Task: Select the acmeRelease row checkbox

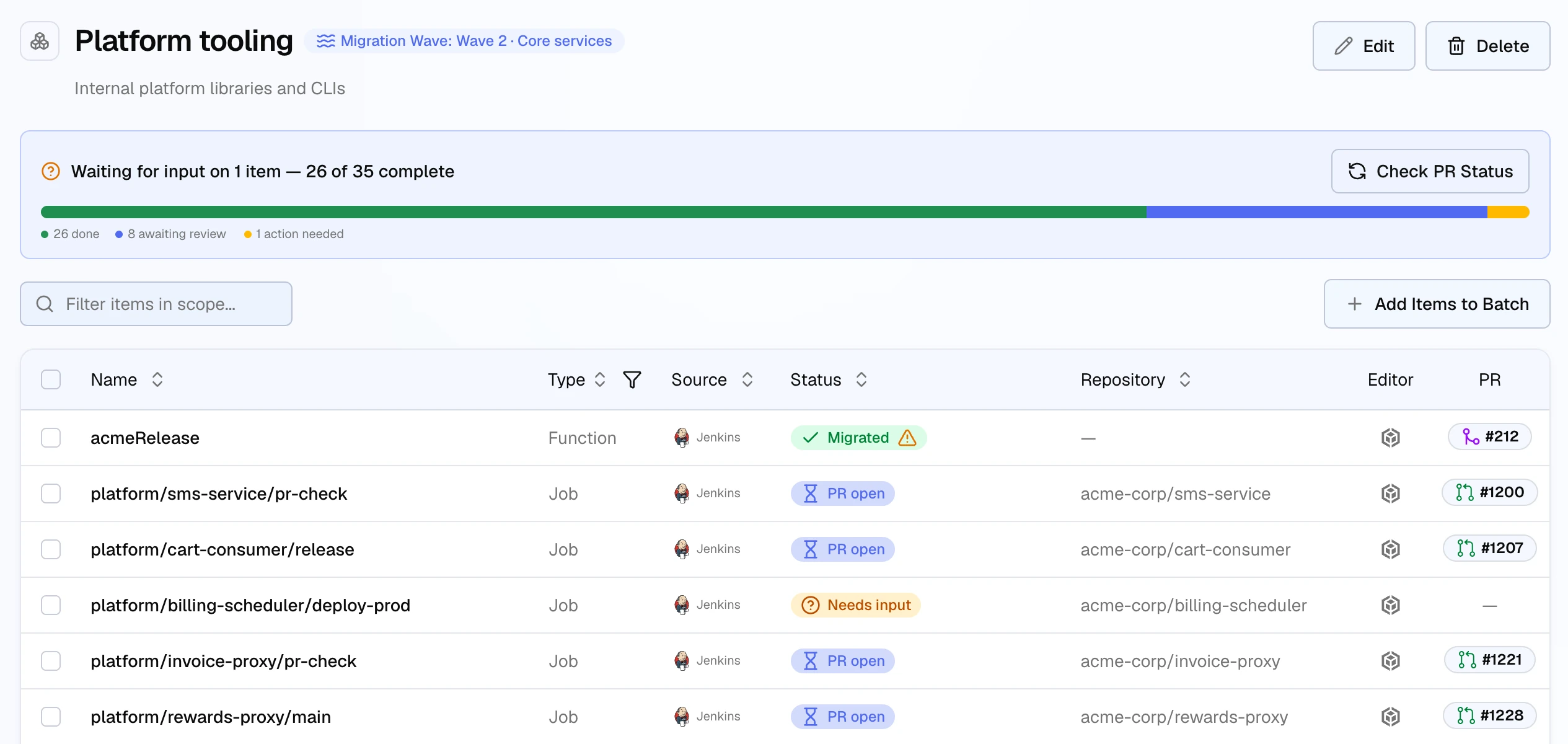Action: pos(51,438)
